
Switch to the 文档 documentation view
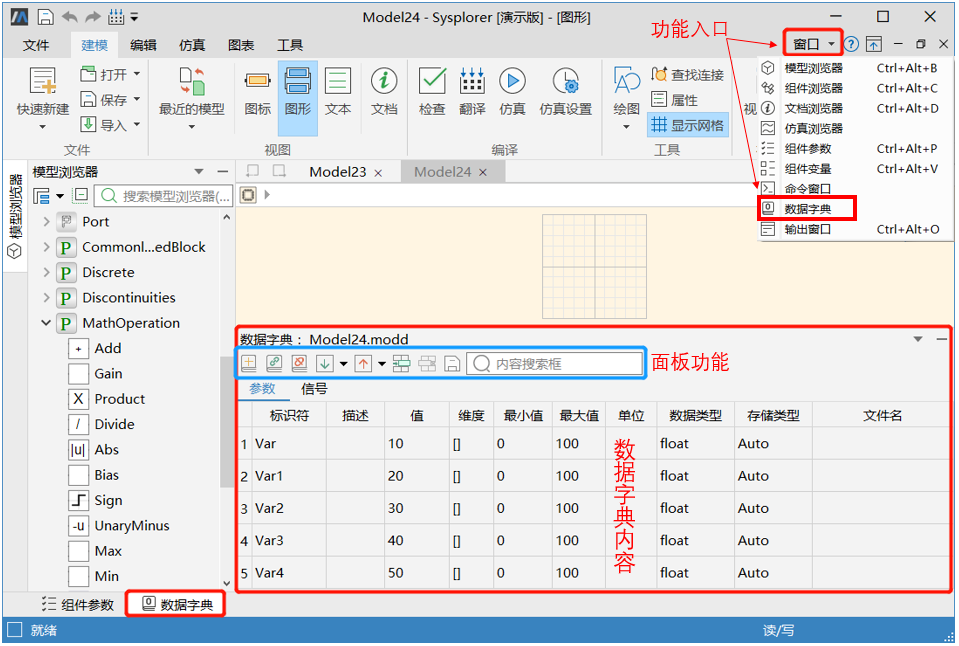(x=384, y=92)
